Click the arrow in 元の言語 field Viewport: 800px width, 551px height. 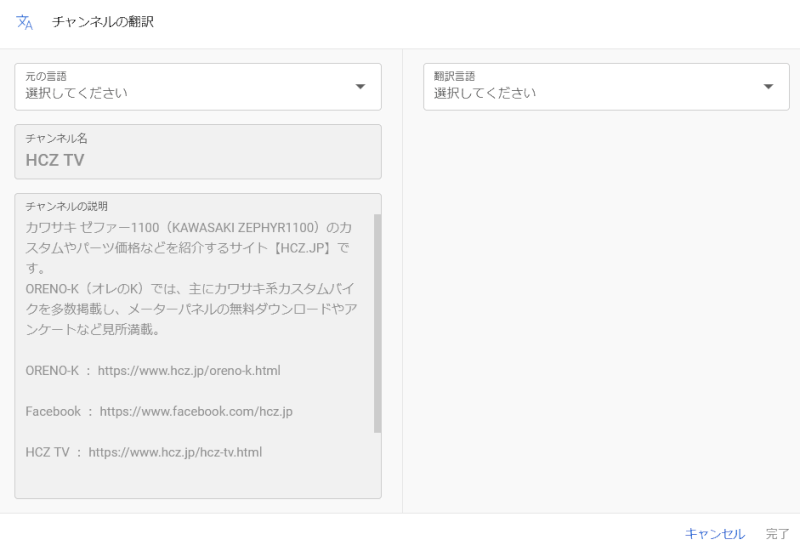(360, 87)
